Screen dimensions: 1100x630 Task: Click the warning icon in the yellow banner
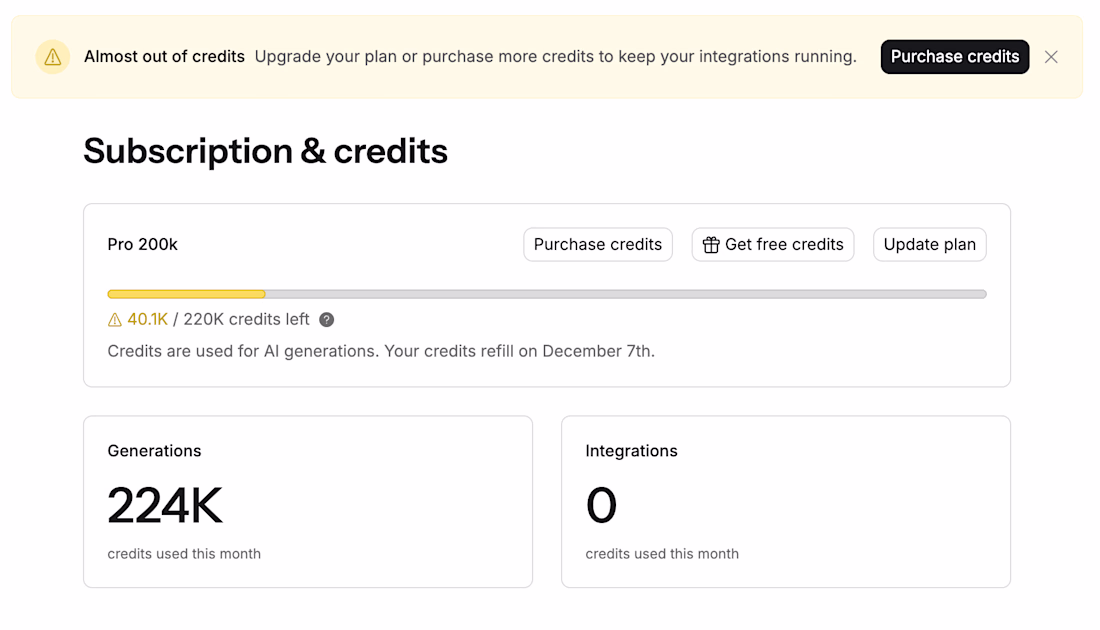[53, 57]
